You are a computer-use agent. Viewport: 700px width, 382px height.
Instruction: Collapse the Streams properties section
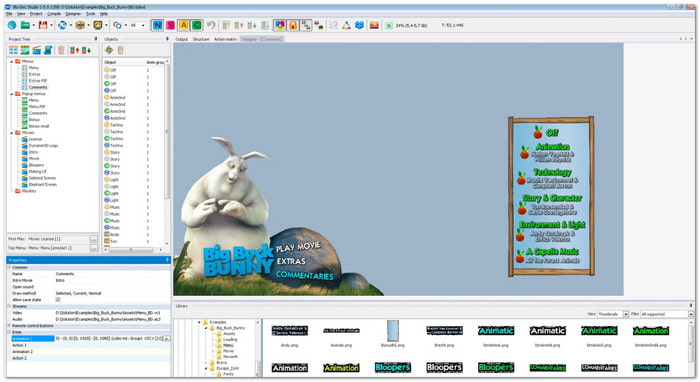9,306
